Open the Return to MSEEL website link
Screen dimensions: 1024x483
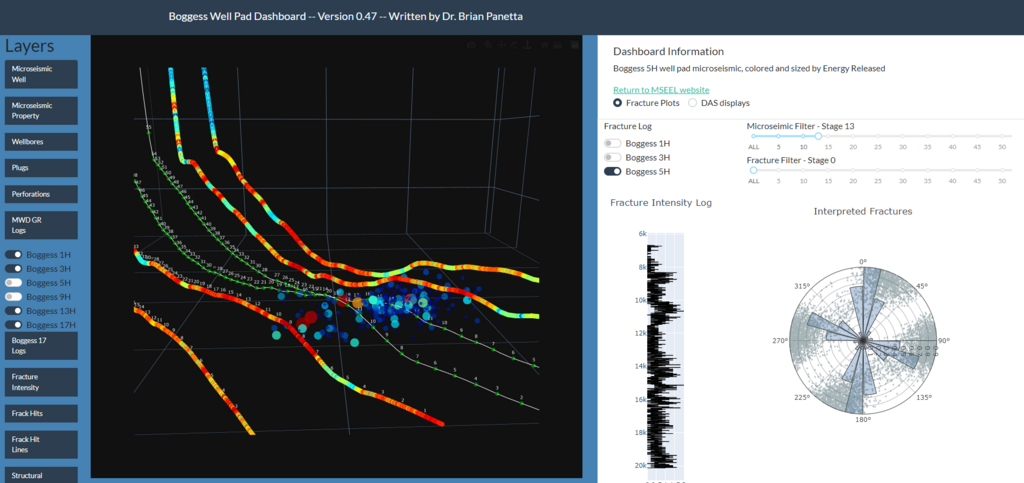coord(661,90)
